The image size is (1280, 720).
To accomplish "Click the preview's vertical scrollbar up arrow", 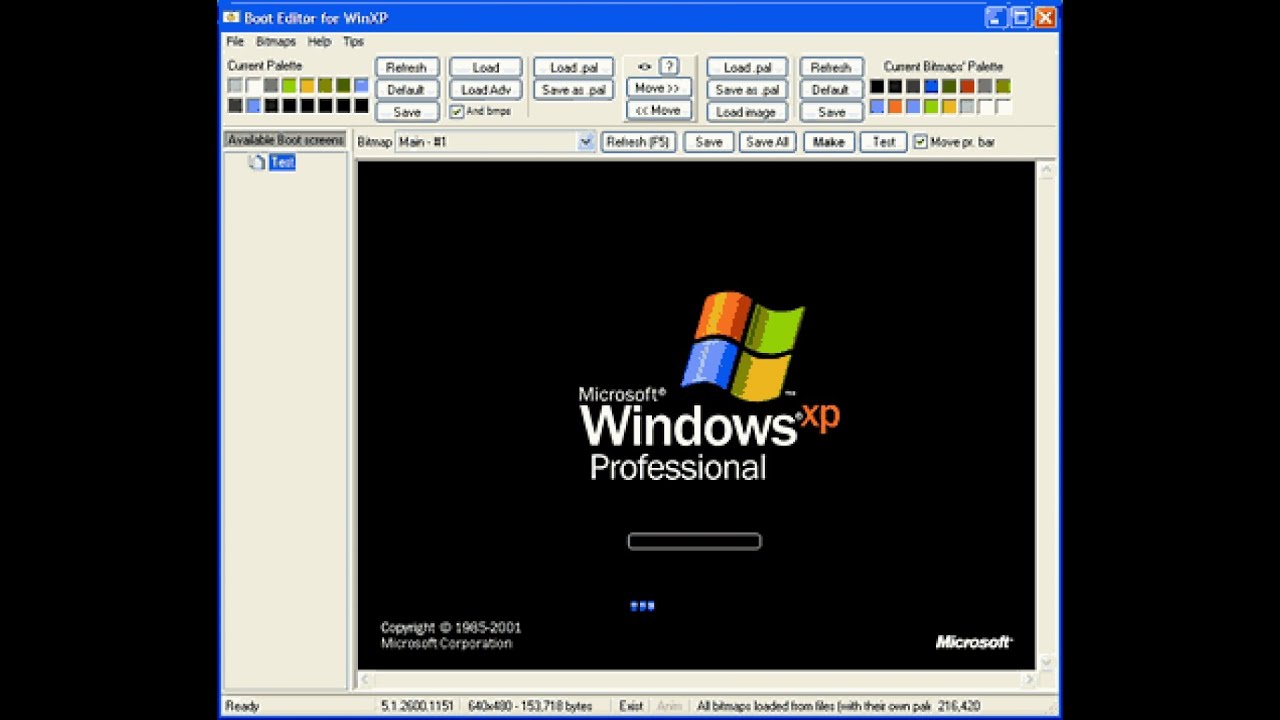I will point(1046,171).
